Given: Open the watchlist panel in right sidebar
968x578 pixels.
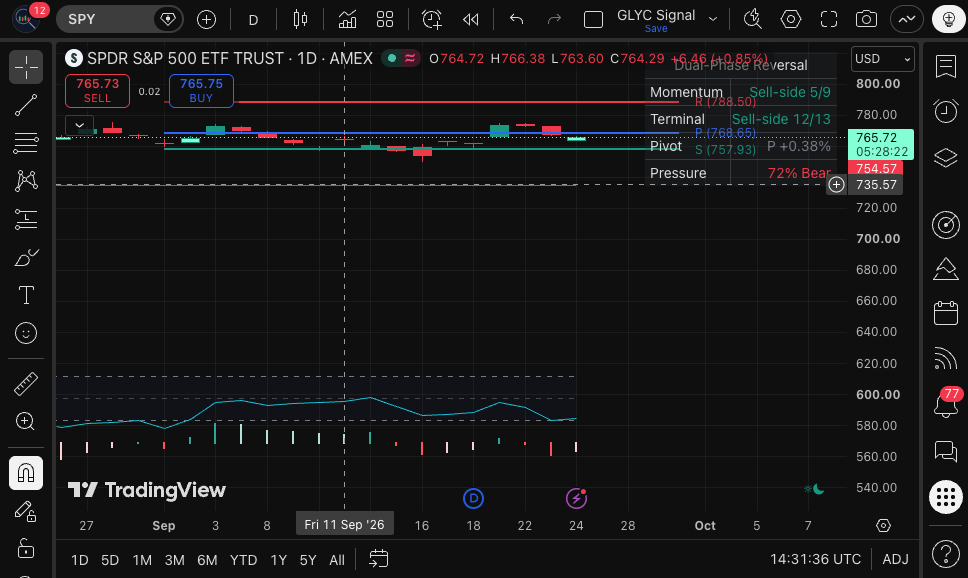Looking at the screenshot, I should click(946, 66).
